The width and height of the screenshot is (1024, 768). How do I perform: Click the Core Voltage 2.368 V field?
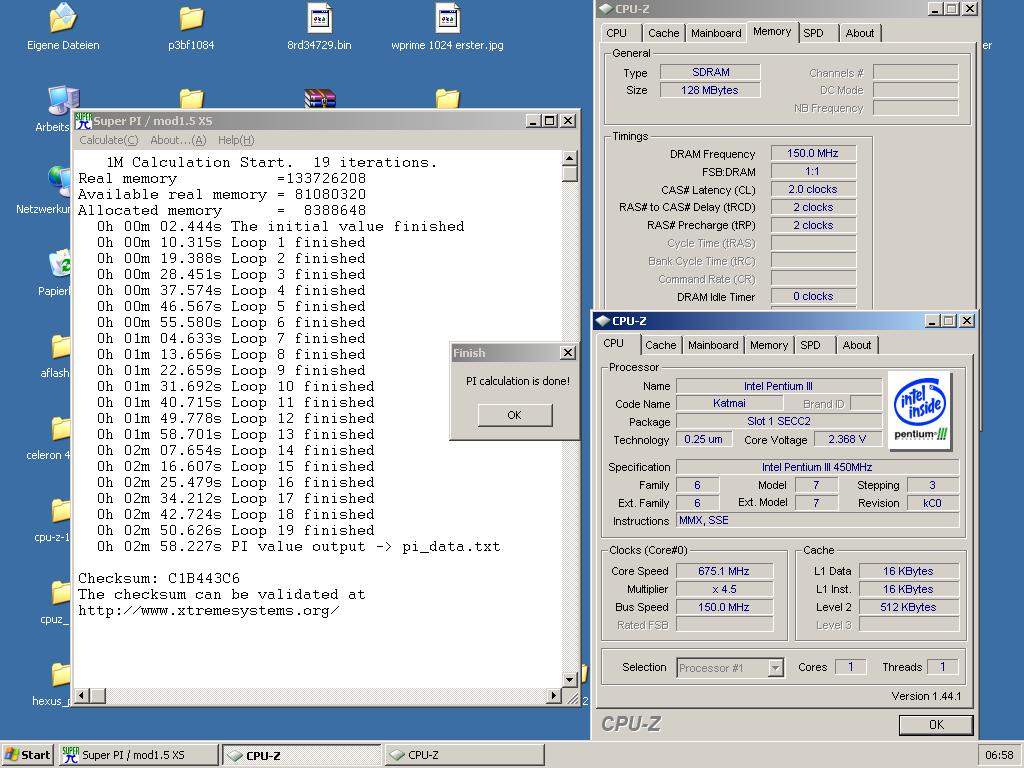point(847,440)
